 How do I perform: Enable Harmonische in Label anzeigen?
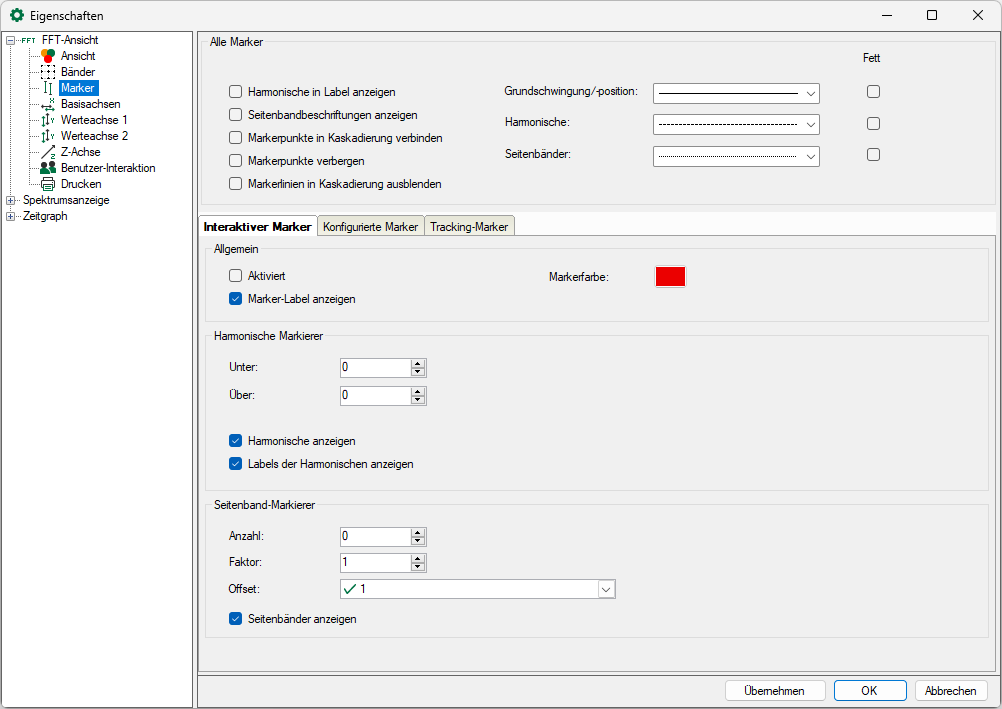click(236, 91)
